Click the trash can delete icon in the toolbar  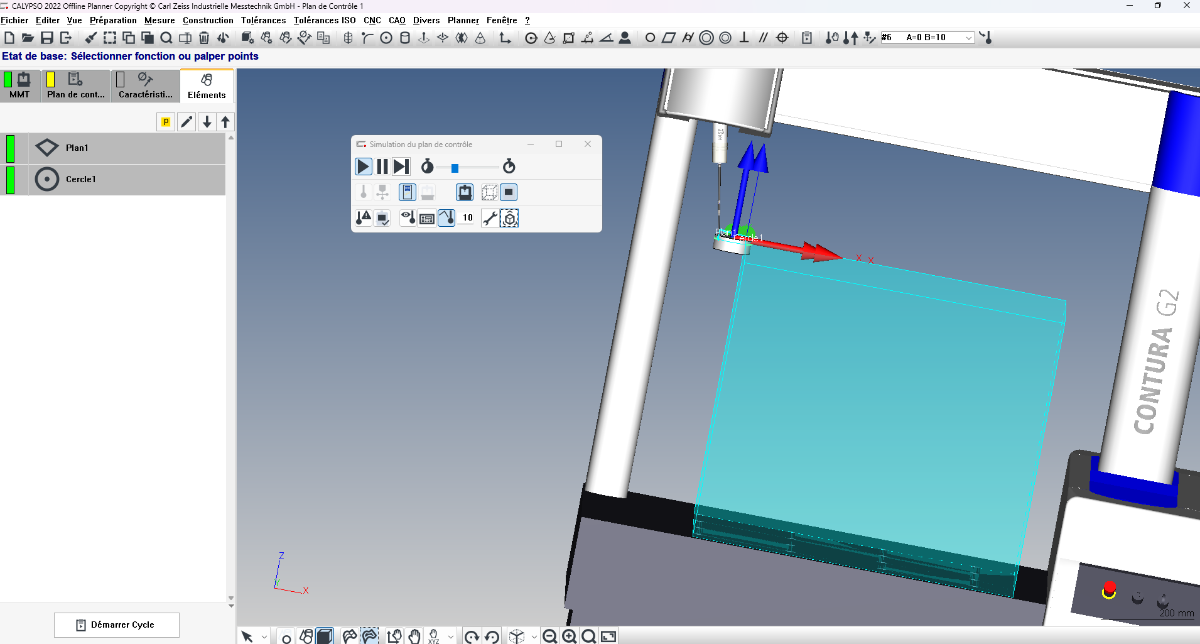(x=204, y=38)
